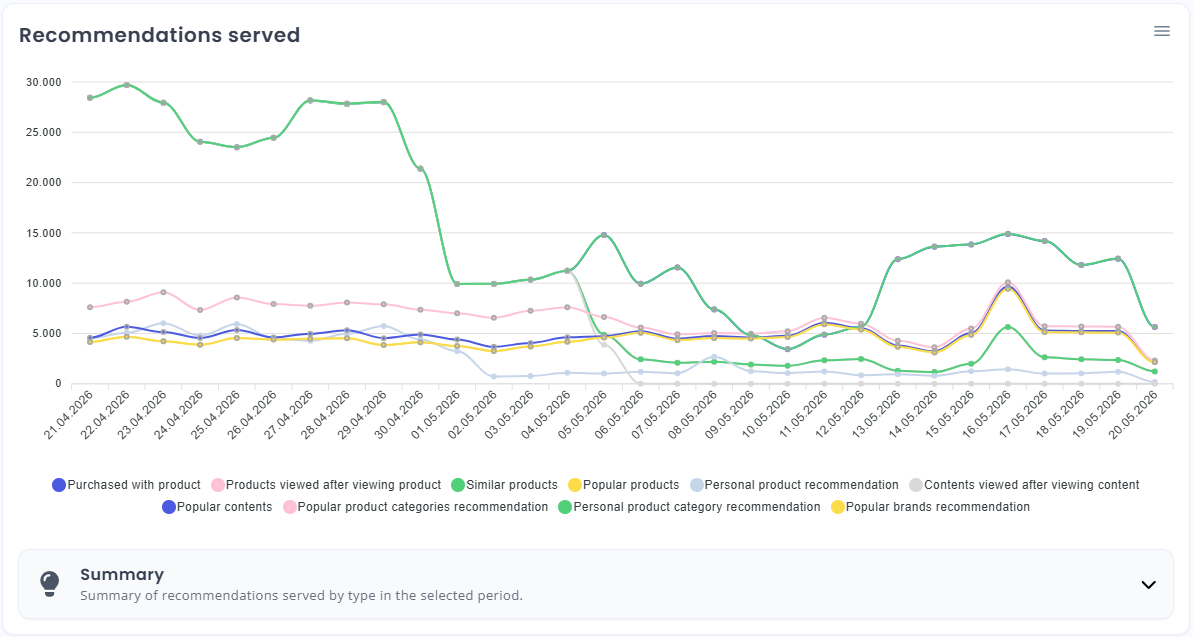Toggle Purchased with product legend series
The height and width of the screenshot is (637, 1193).
pos(126,485)
